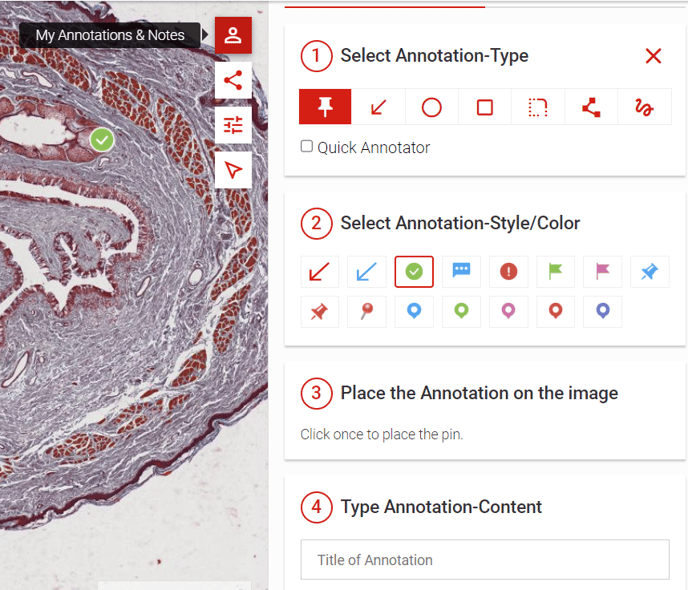The height and width of the screenshot is (590, 688).
Task: Click the Title of Annotation field
Action: point(485,560)
